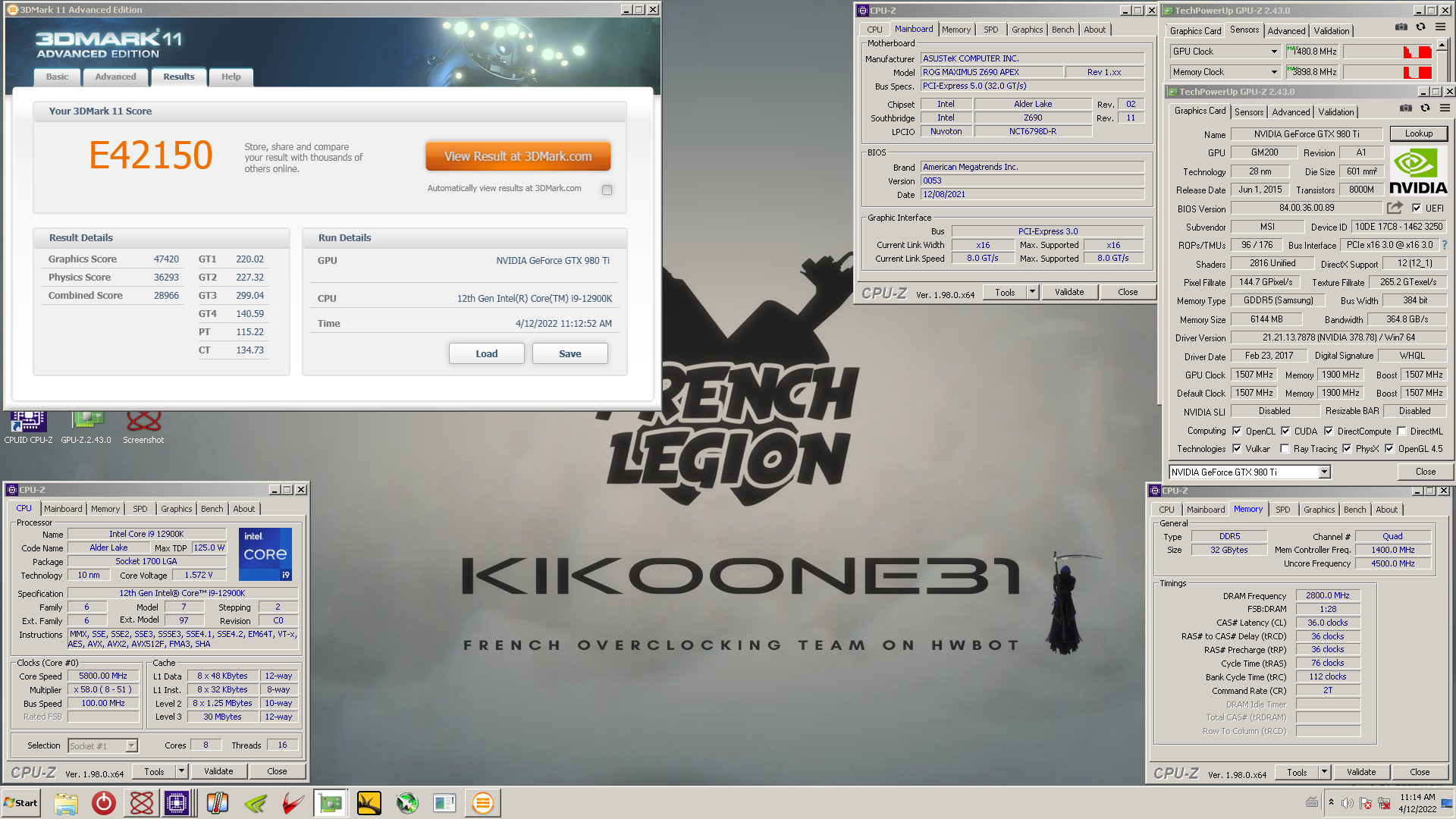
Task: Click the volume speaker tray icon
Action: coord(1347,803)
